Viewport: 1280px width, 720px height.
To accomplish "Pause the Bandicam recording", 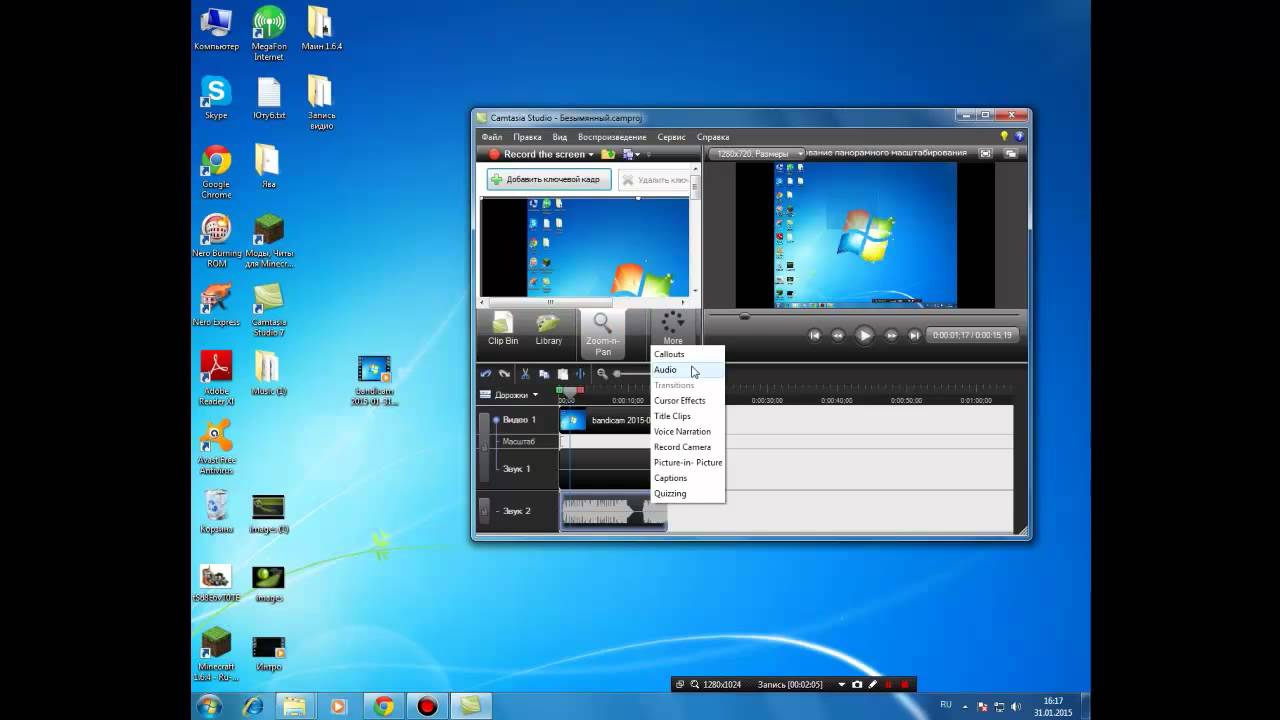I will 888,685.
